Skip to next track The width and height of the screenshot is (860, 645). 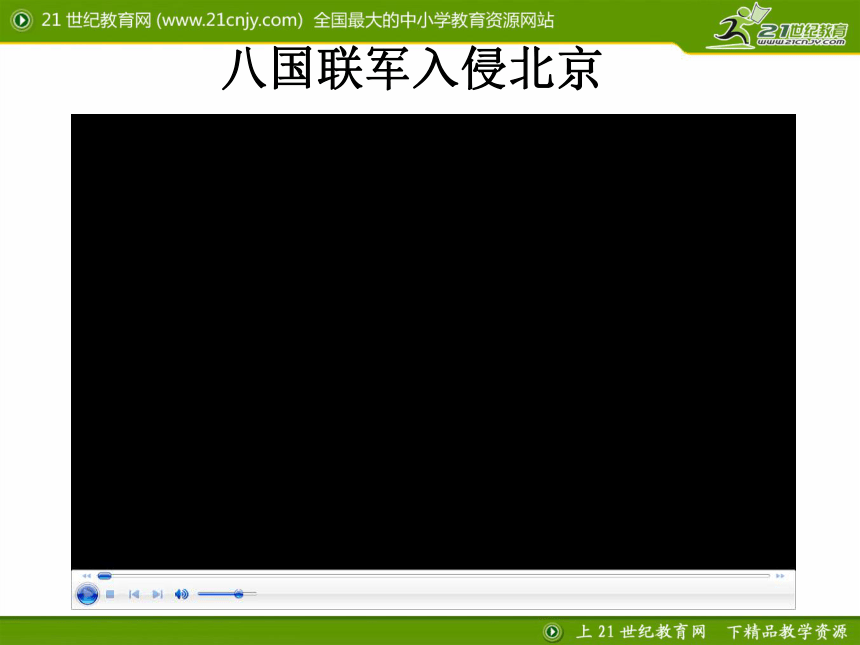[x=157, y=594]
